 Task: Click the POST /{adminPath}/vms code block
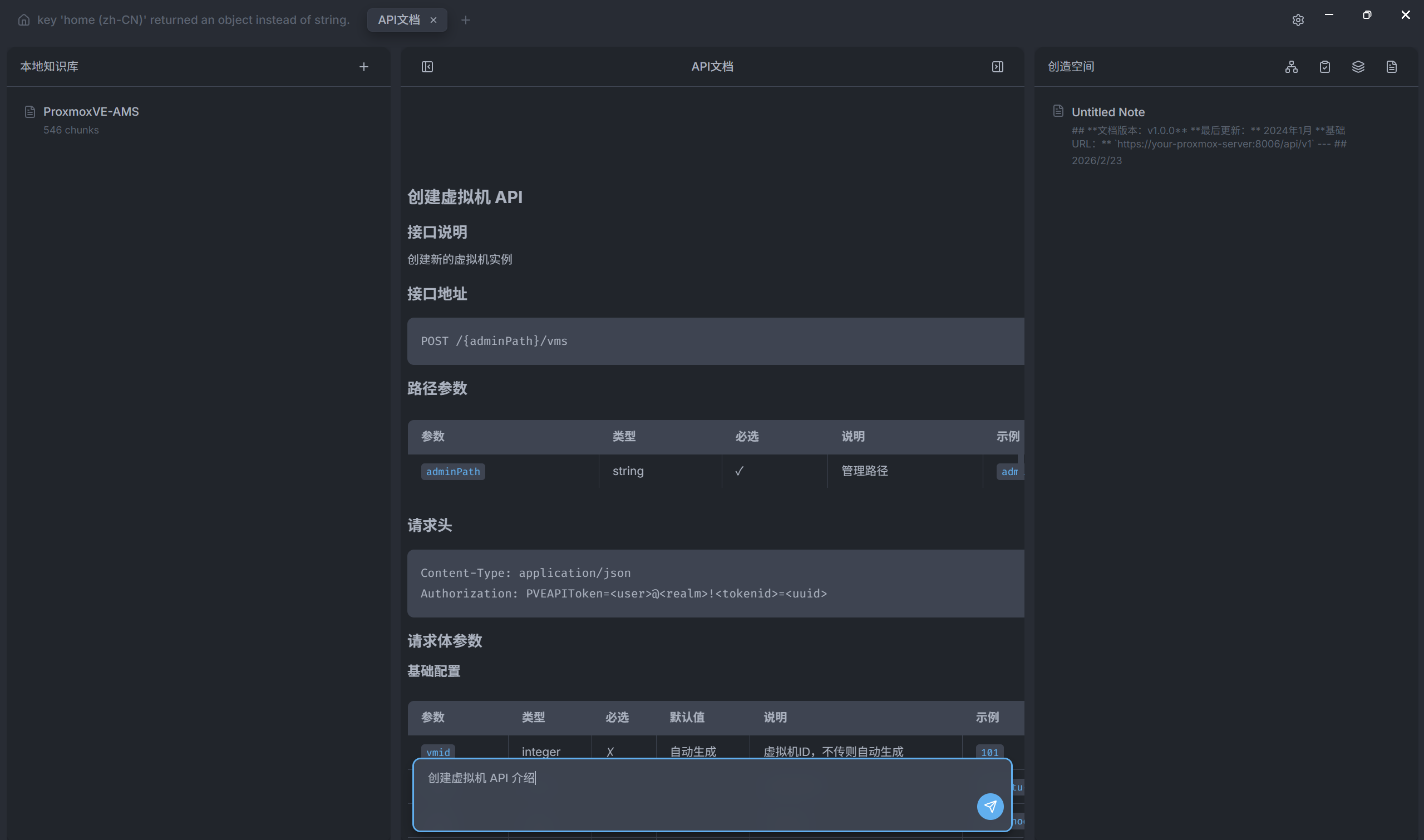713,341
